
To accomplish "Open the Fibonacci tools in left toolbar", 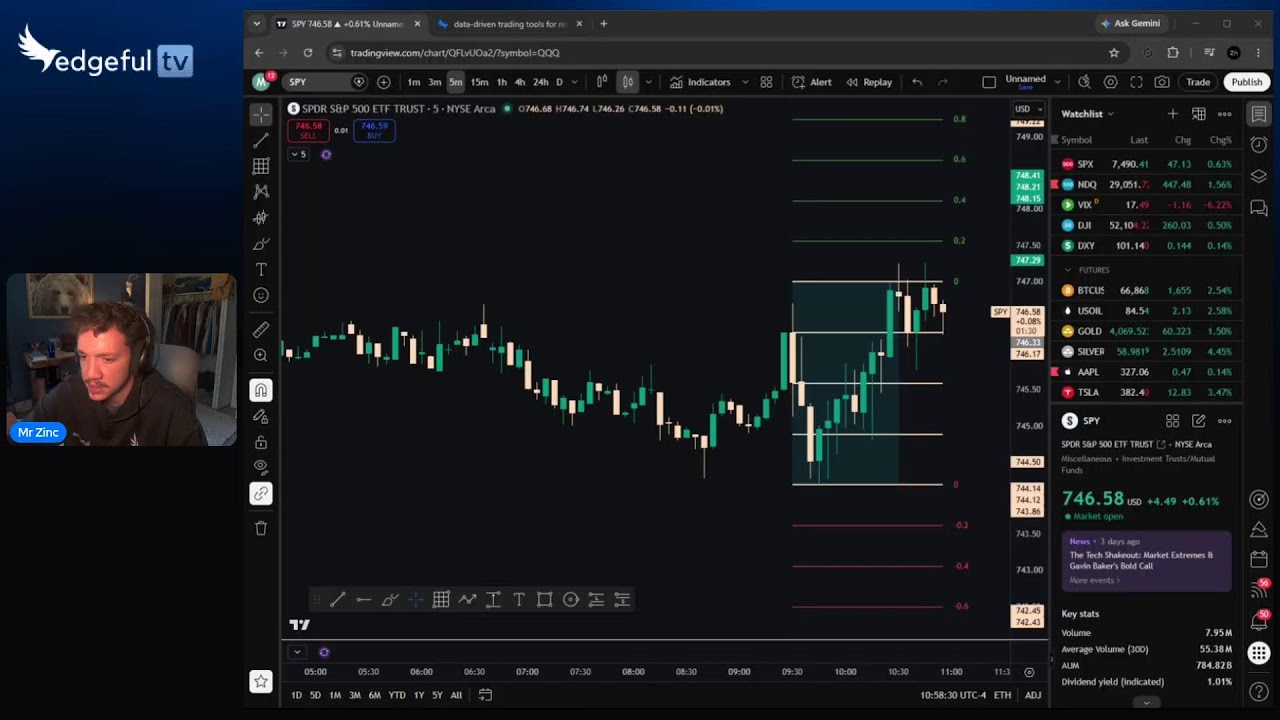I will click(x=261, y=167).
